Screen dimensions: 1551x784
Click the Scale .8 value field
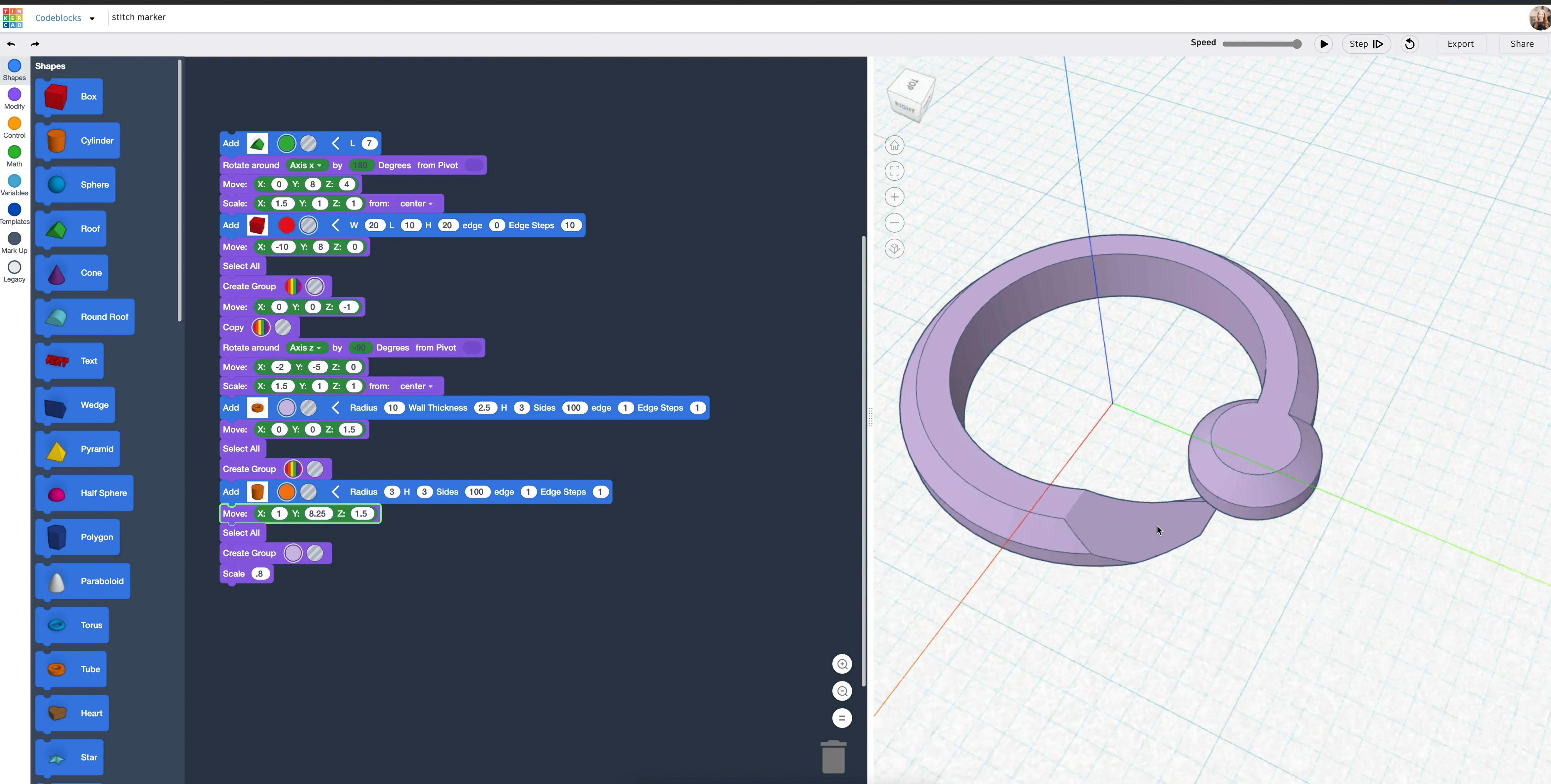click(260, 574)
